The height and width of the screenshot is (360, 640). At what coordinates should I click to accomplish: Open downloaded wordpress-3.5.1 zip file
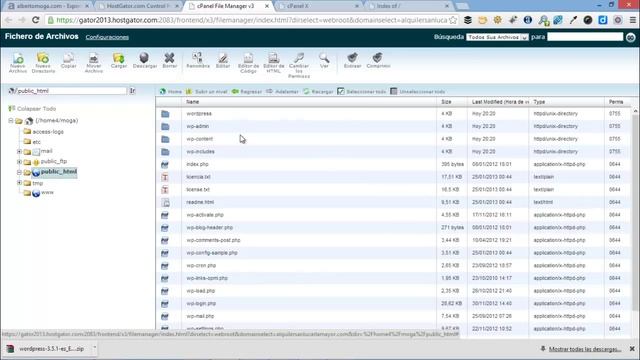[51, 349]
